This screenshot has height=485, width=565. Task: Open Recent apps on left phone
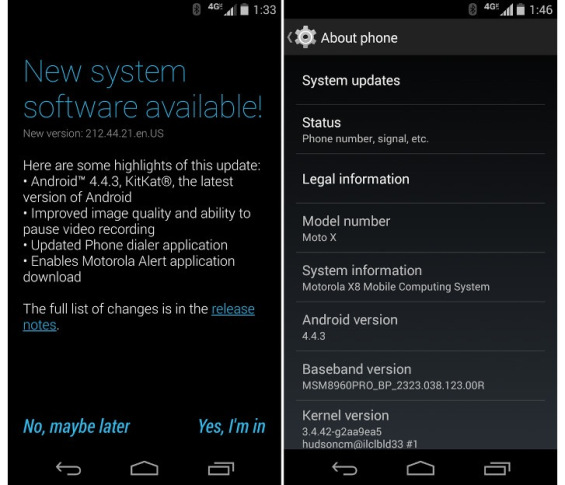[221, 468]
